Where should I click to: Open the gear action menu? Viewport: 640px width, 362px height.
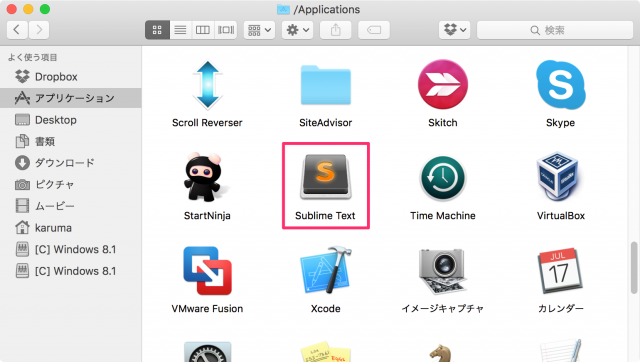[298, 30]
